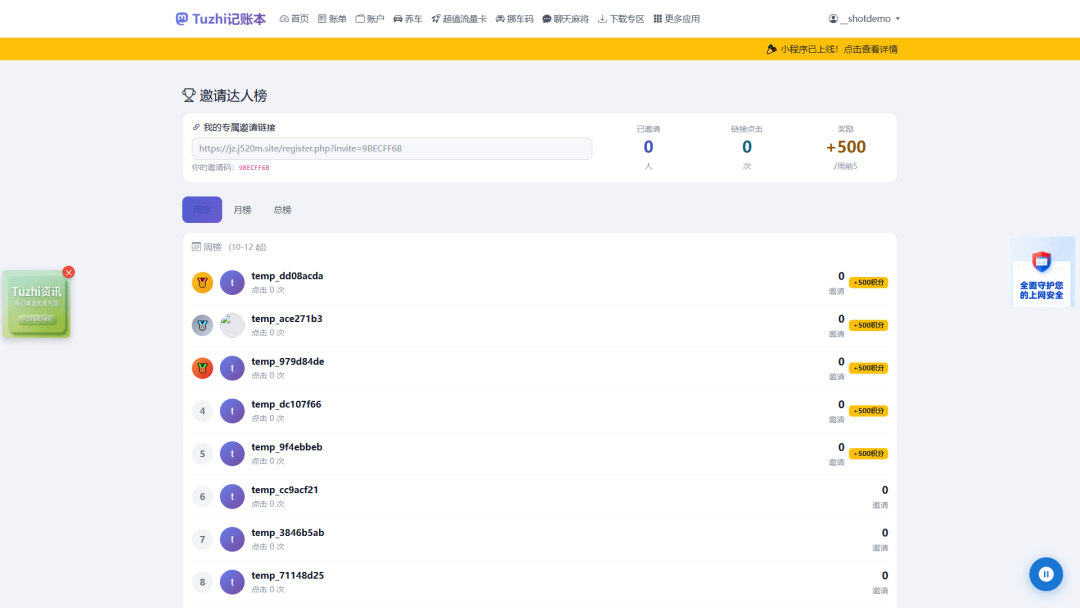
Task: Click the avatar of temp_dd08acda
Action: pyautogui.click(x=232, y=282)
